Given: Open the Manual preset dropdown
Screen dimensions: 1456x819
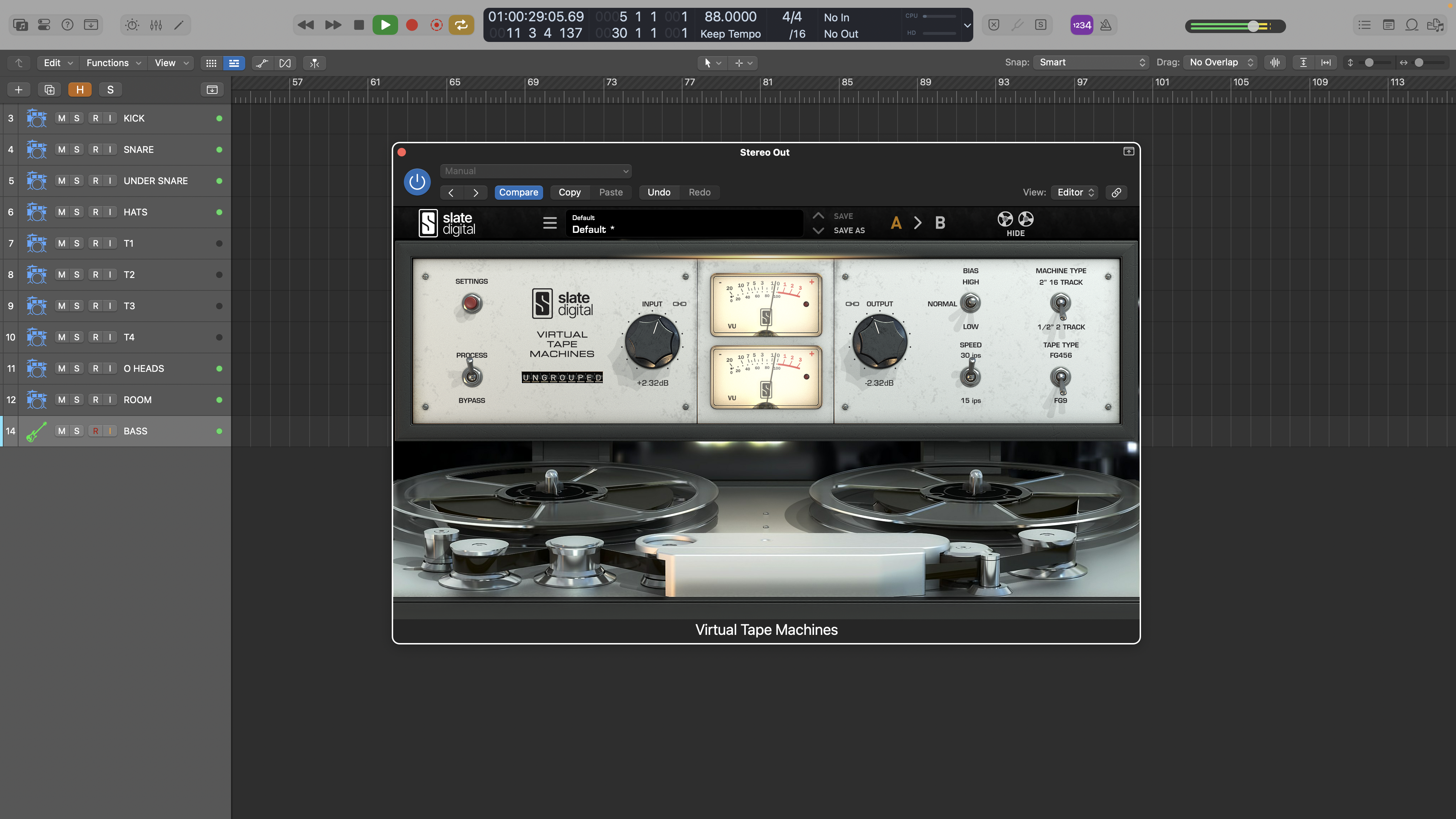Looking at the screenshot, I should 535,171.
